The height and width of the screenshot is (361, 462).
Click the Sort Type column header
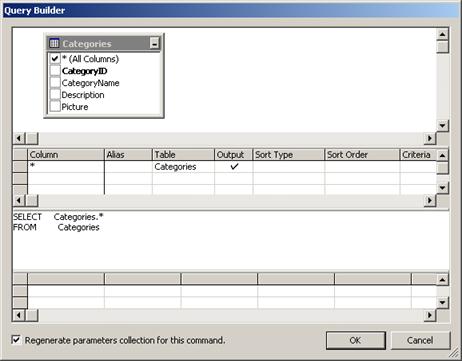pos(289,155)
